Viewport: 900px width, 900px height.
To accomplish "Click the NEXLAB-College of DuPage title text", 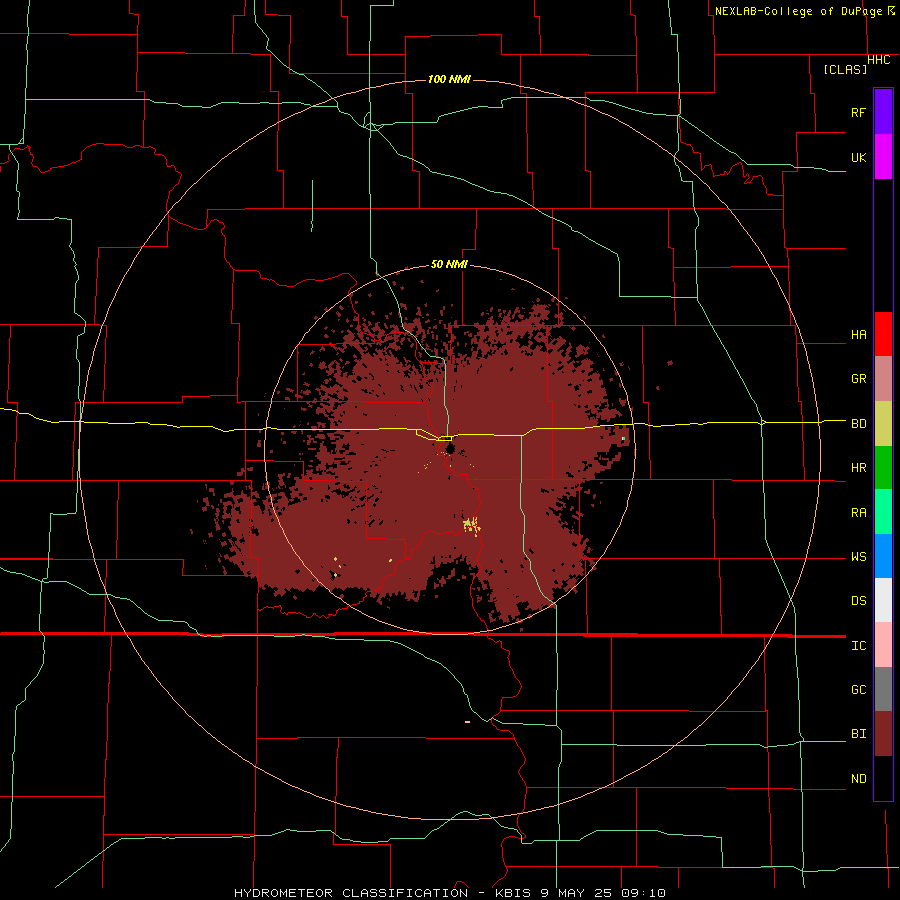I will pos(800,11).
